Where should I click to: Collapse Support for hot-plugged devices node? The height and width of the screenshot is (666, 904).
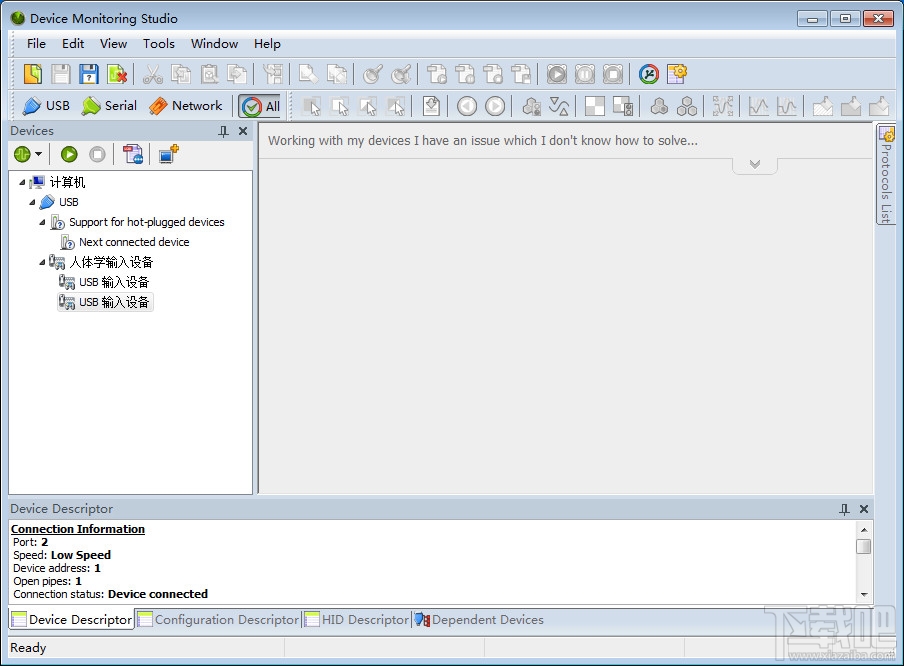pyautogui.click(x=42, y=222)
